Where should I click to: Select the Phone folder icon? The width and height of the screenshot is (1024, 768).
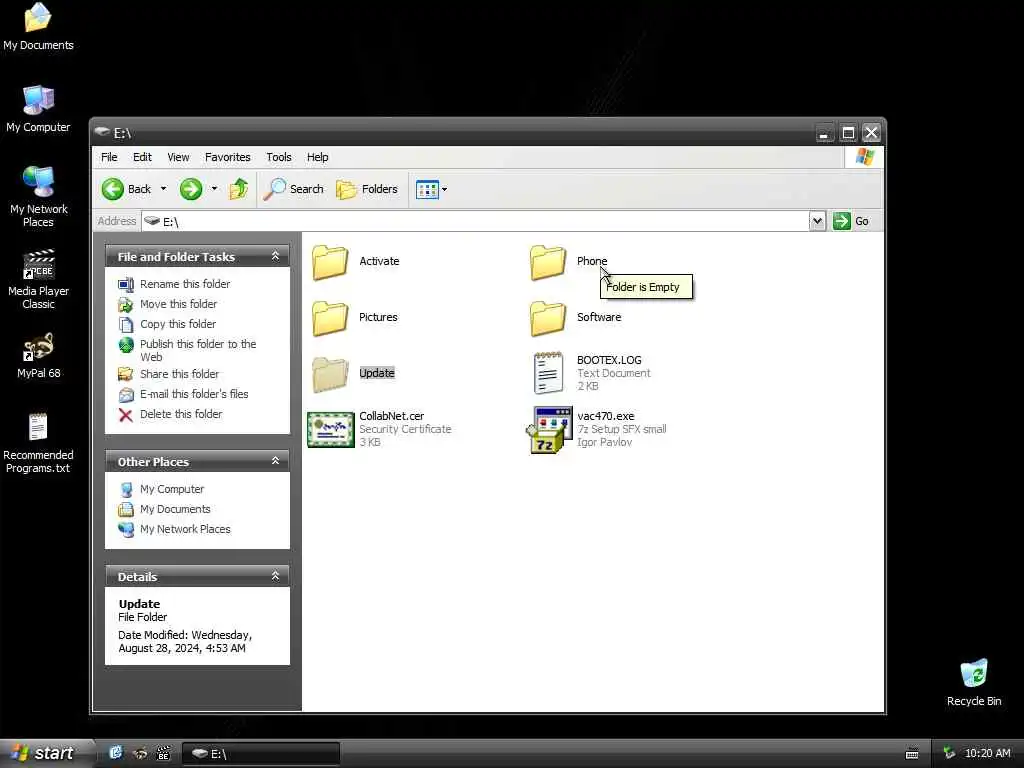click(547, 263)
